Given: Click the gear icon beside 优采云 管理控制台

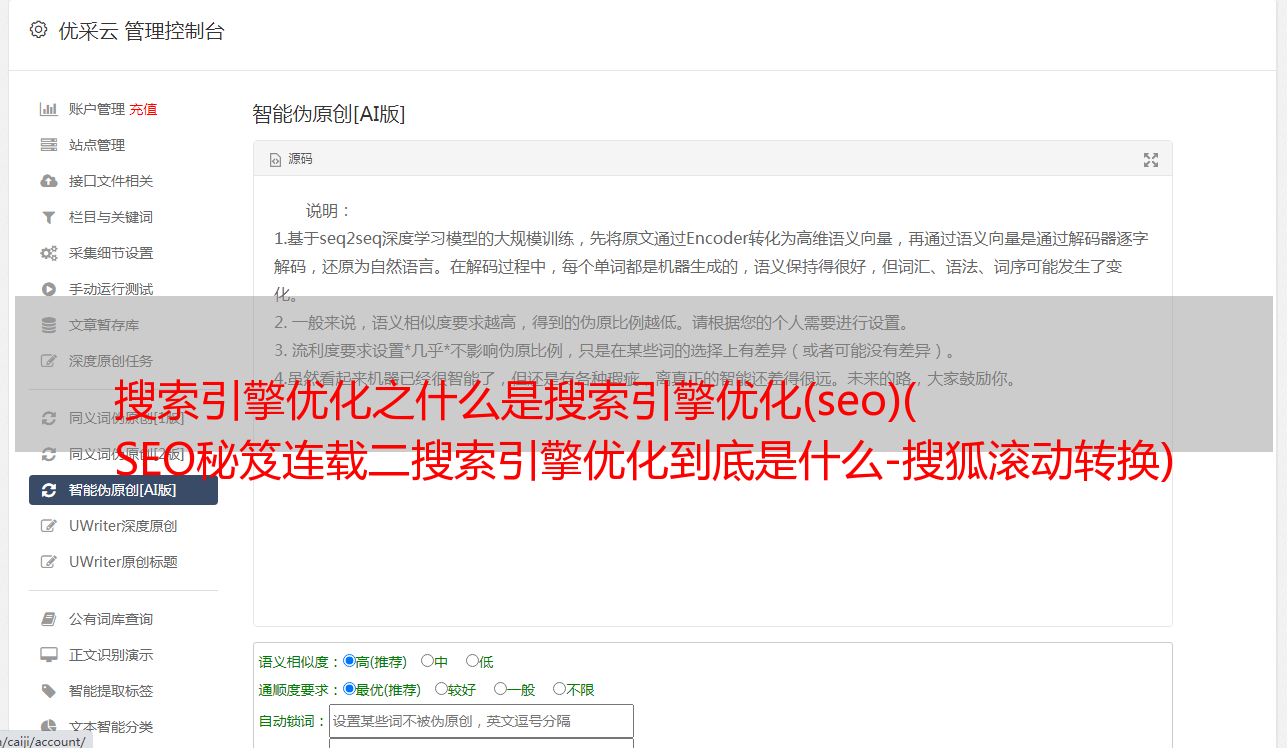Looking at the screenshot, I should [38, 30].
